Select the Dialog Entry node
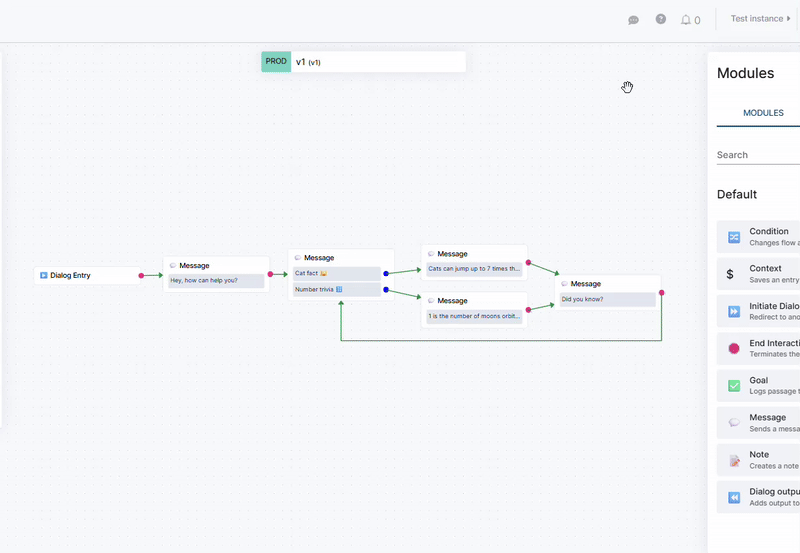 click(87, 275)
